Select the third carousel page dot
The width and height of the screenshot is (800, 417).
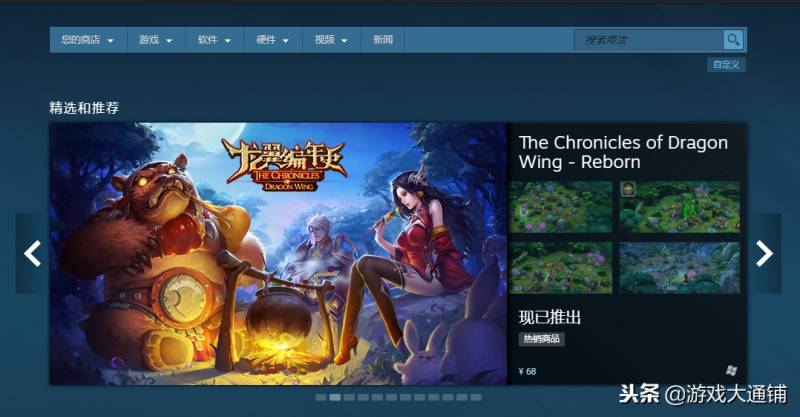(x=349, y=397)
